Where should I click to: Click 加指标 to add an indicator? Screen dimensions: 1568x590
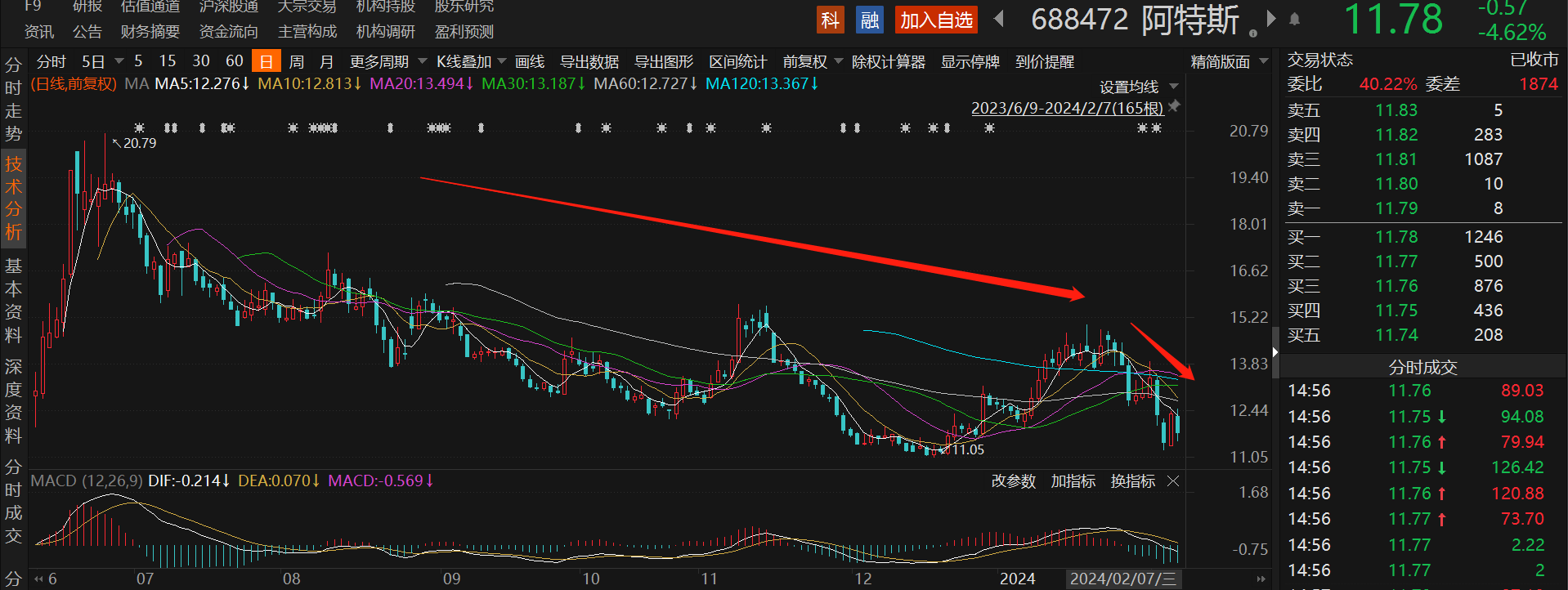coord(1073,481)
